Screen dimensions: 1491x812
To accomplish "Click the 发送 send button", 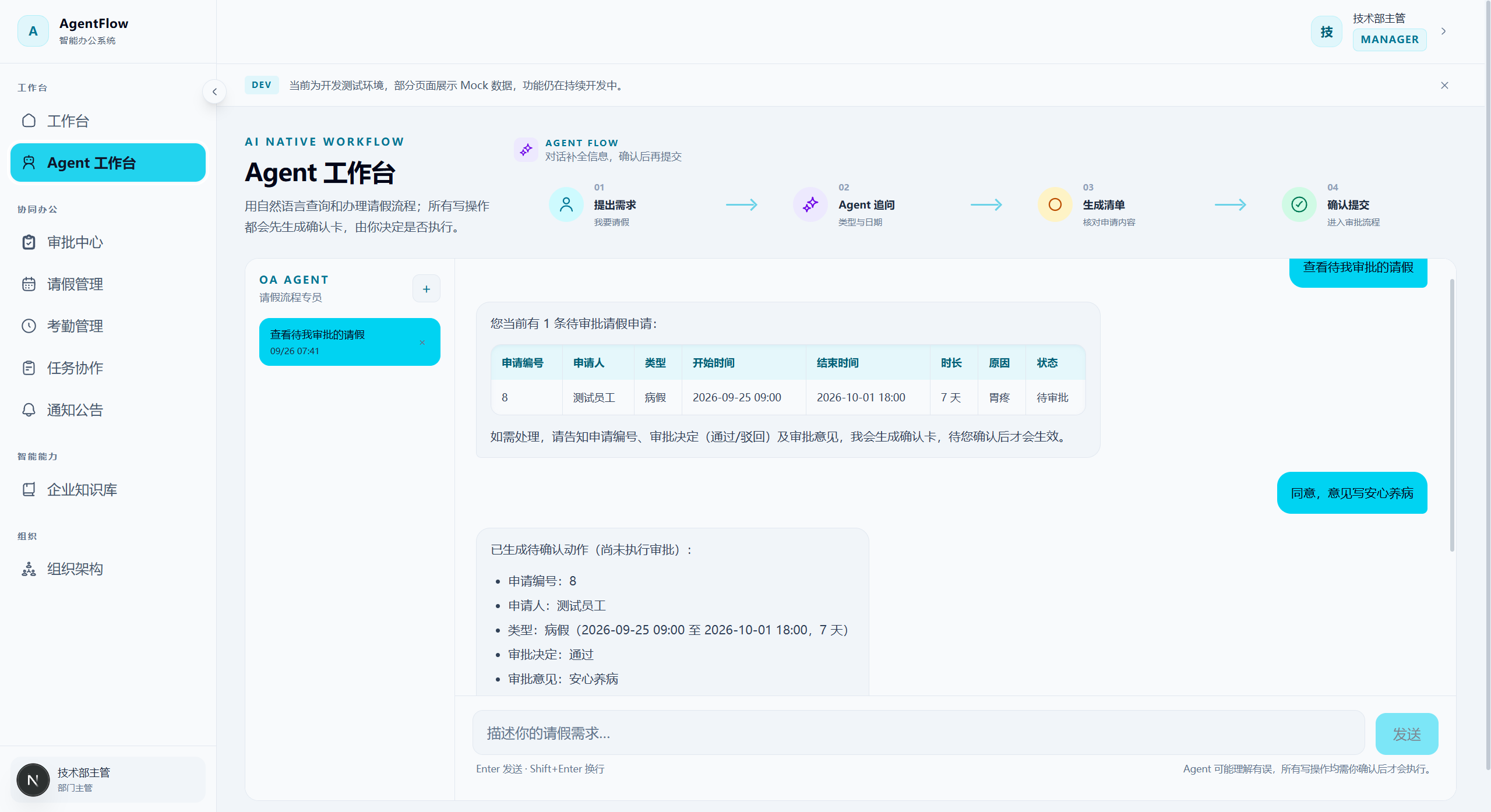I will [x=1407, y=734].
